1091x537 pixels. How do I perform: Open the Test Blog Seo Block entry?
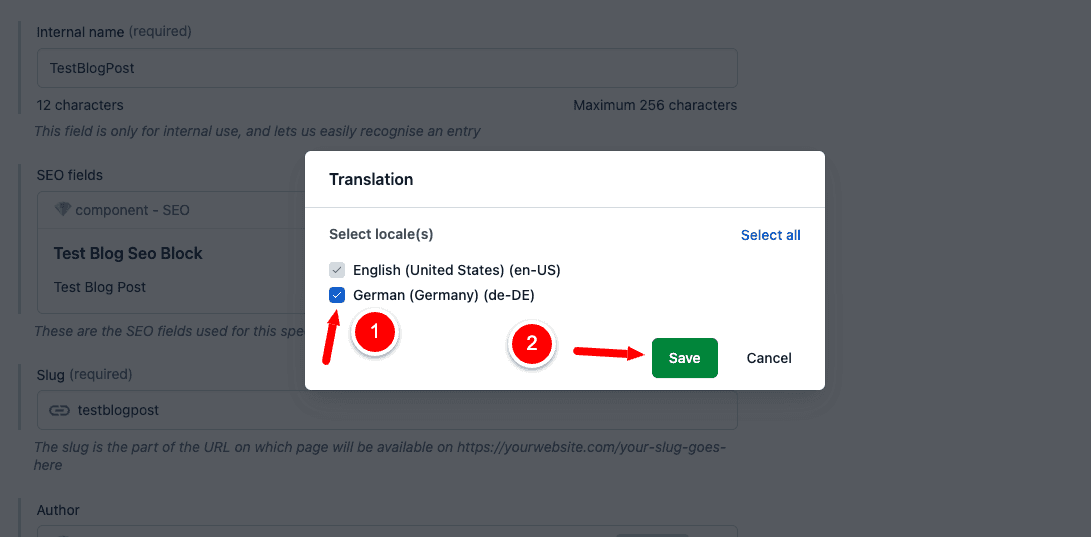click(x=128, y=253)
